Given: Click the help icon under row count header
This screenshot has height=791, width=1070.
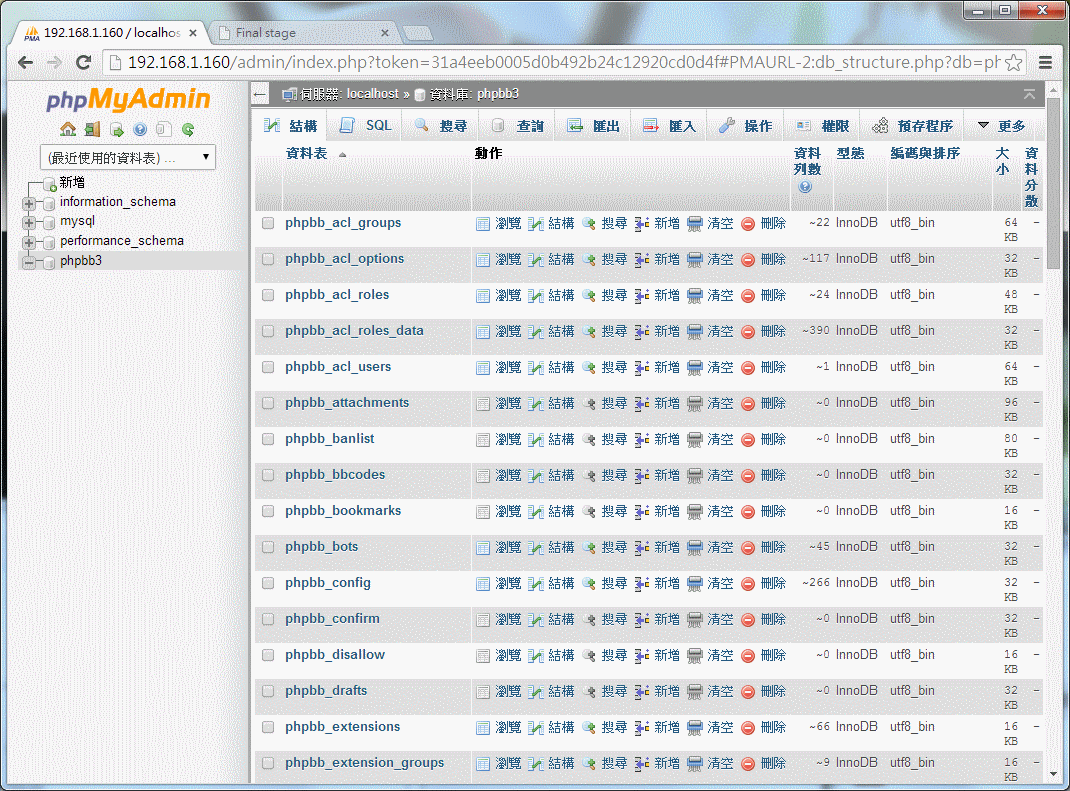Looking at the screenshot, I should click(805, 187).
